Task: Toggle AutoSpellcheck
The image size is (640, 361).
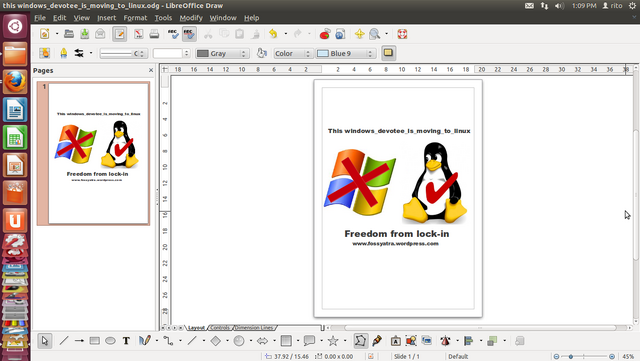Action: pos(189,34)
